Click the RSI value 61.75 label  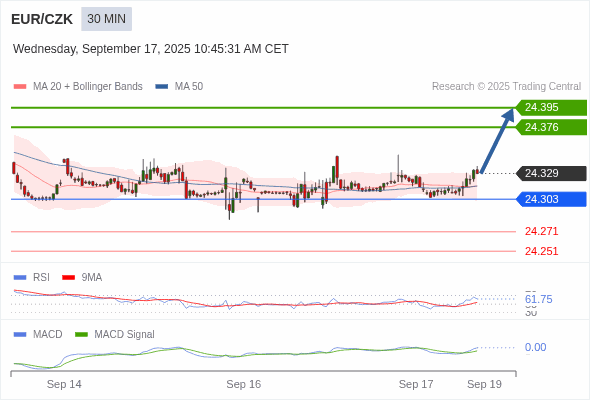tap(538, 299)
